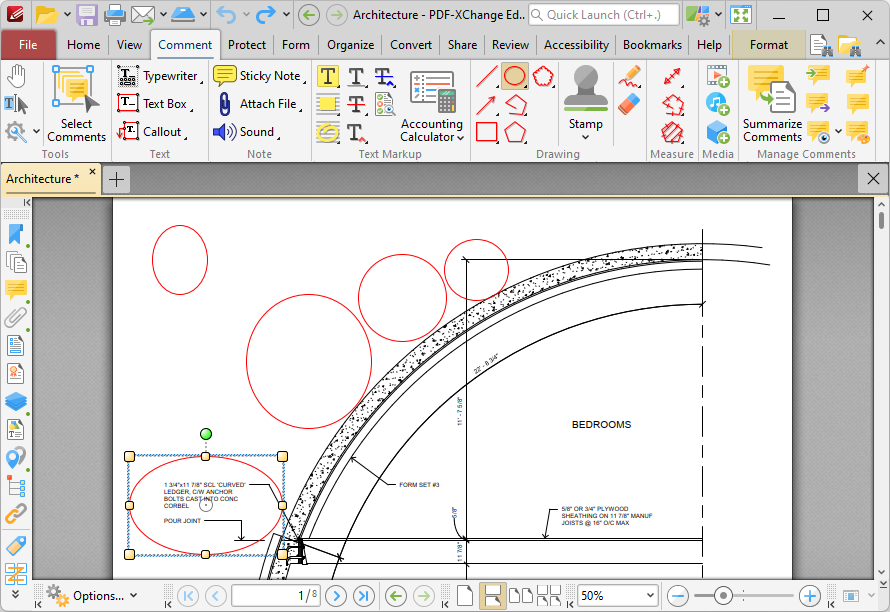
Task: Select the Pencil tool
Action: tap(630, 76)
